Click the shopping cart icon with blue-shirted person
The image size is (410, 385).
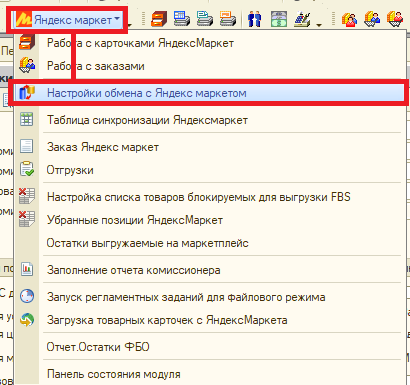[x=372, y=19]
